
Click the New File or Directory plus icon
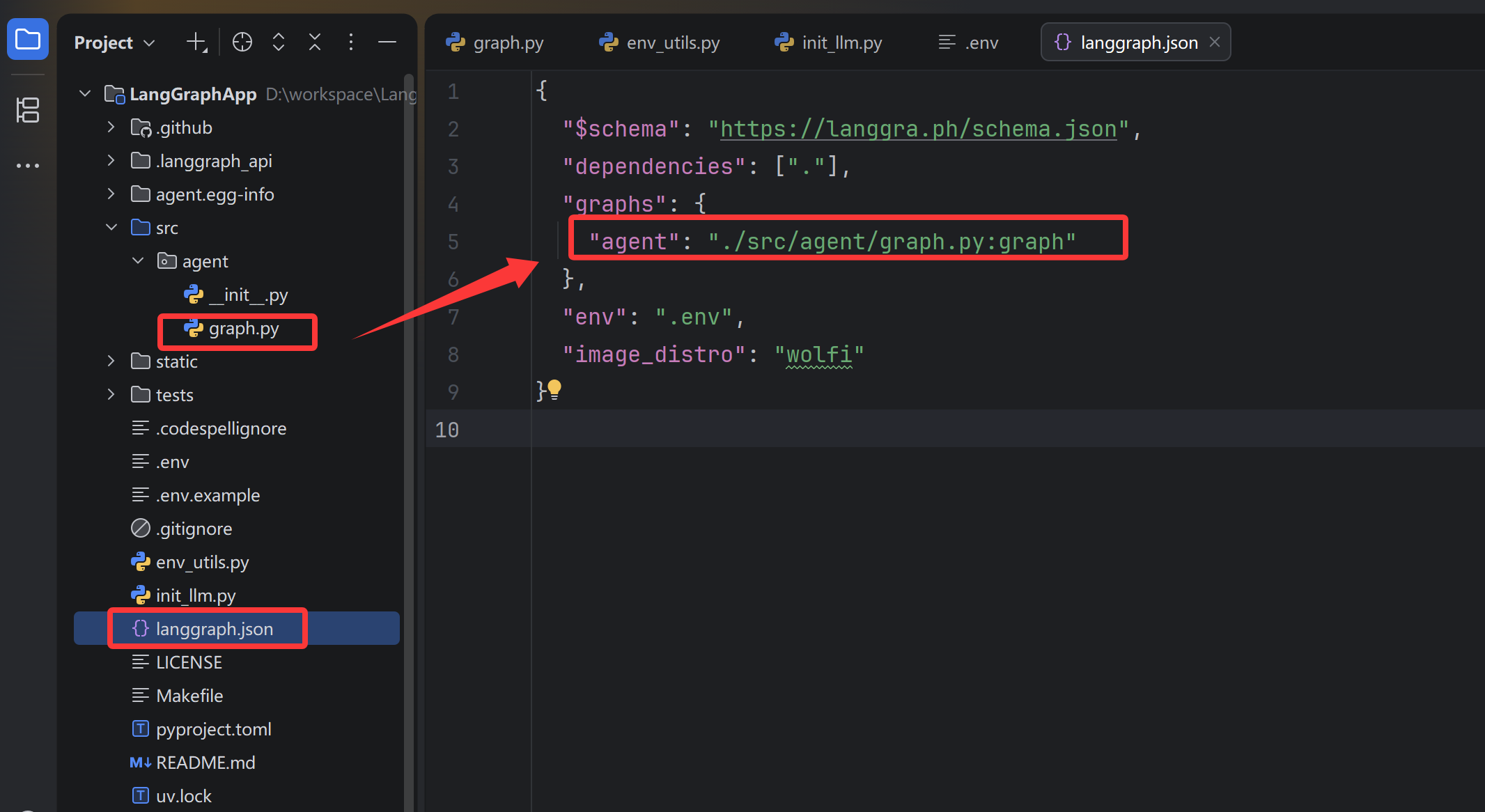point(197,42)
